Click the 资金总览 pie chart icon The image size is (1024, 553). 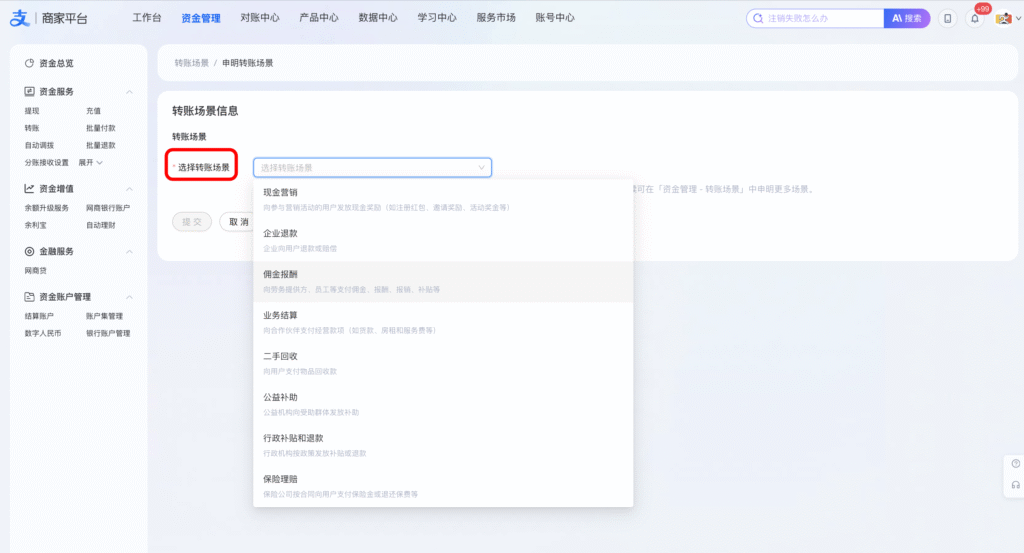coord(29,63)
